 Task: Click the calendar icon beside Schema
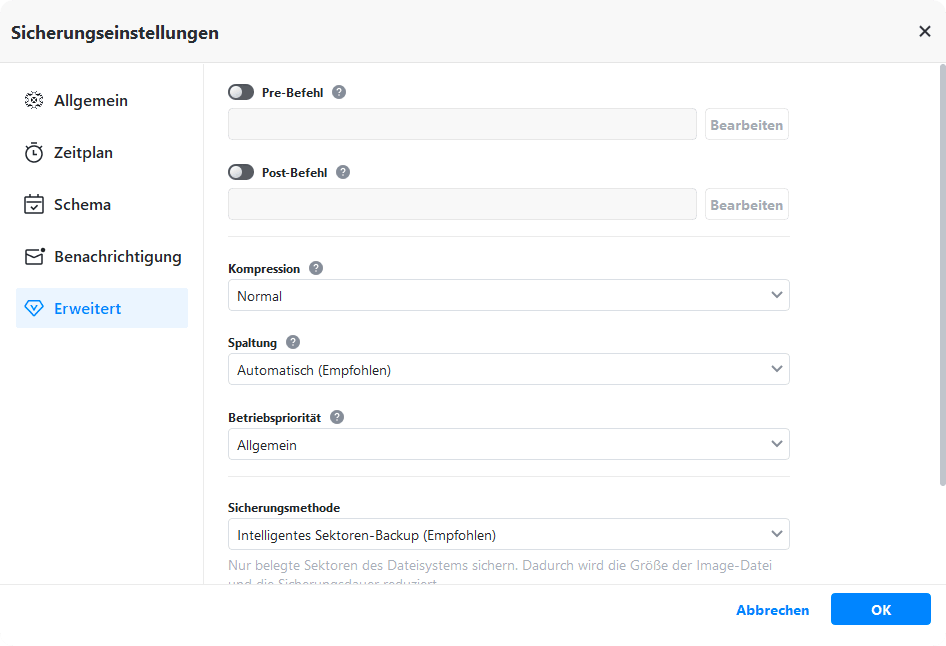tap(34, 205)
